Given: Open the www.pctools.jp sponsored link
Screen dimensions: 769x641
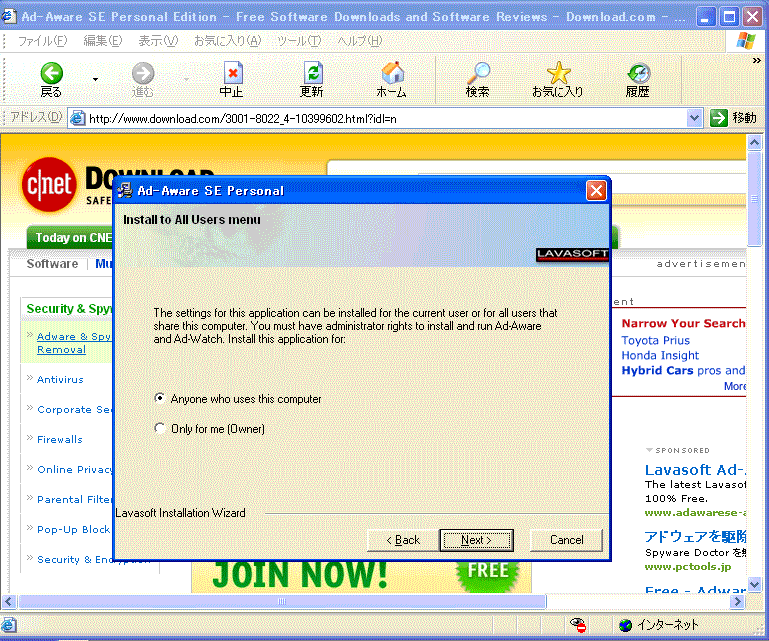Looking at the screenshot, I should (x=688, y=567).
